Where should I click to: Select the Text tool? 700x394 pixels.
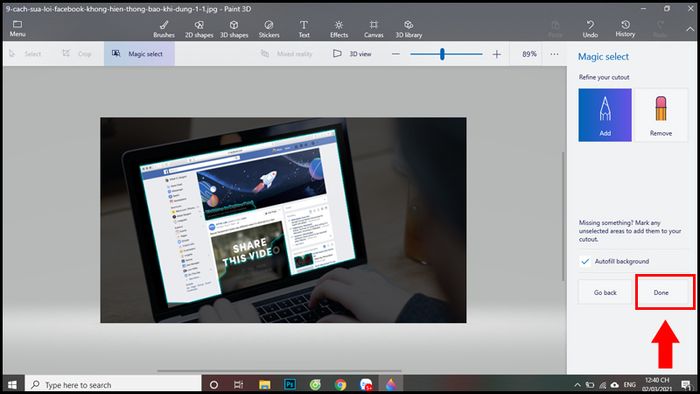tap(304, 29)
